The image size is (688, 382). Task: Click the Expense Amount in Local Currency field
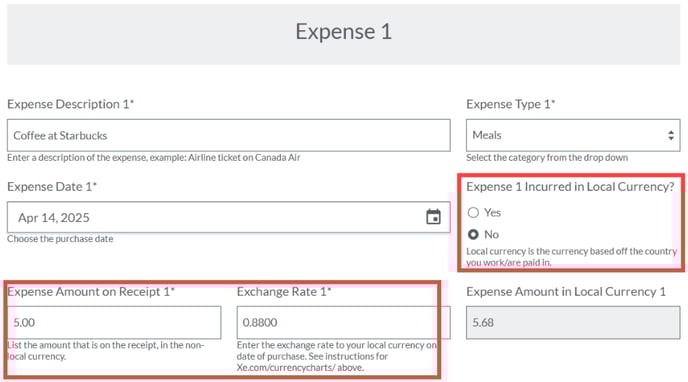[573, 322]
